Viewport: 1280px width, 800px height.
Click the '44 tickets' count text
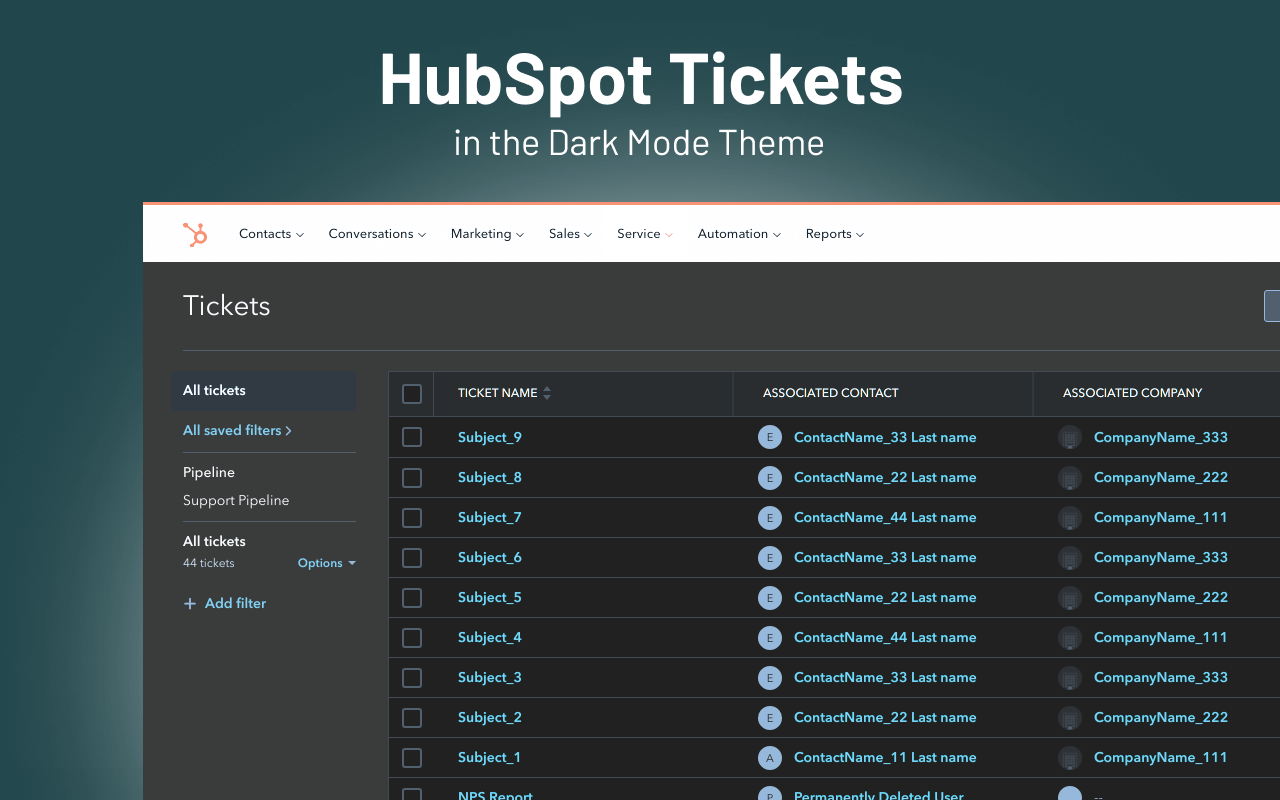pos(209,563)
